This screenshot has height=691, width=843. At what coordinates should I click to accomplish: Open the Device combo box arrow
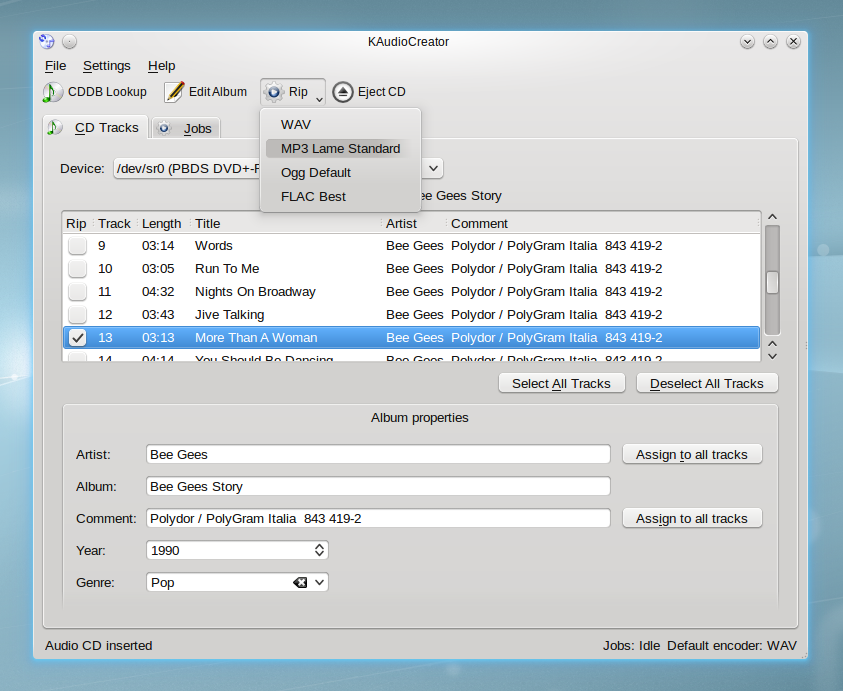[434, 169]
